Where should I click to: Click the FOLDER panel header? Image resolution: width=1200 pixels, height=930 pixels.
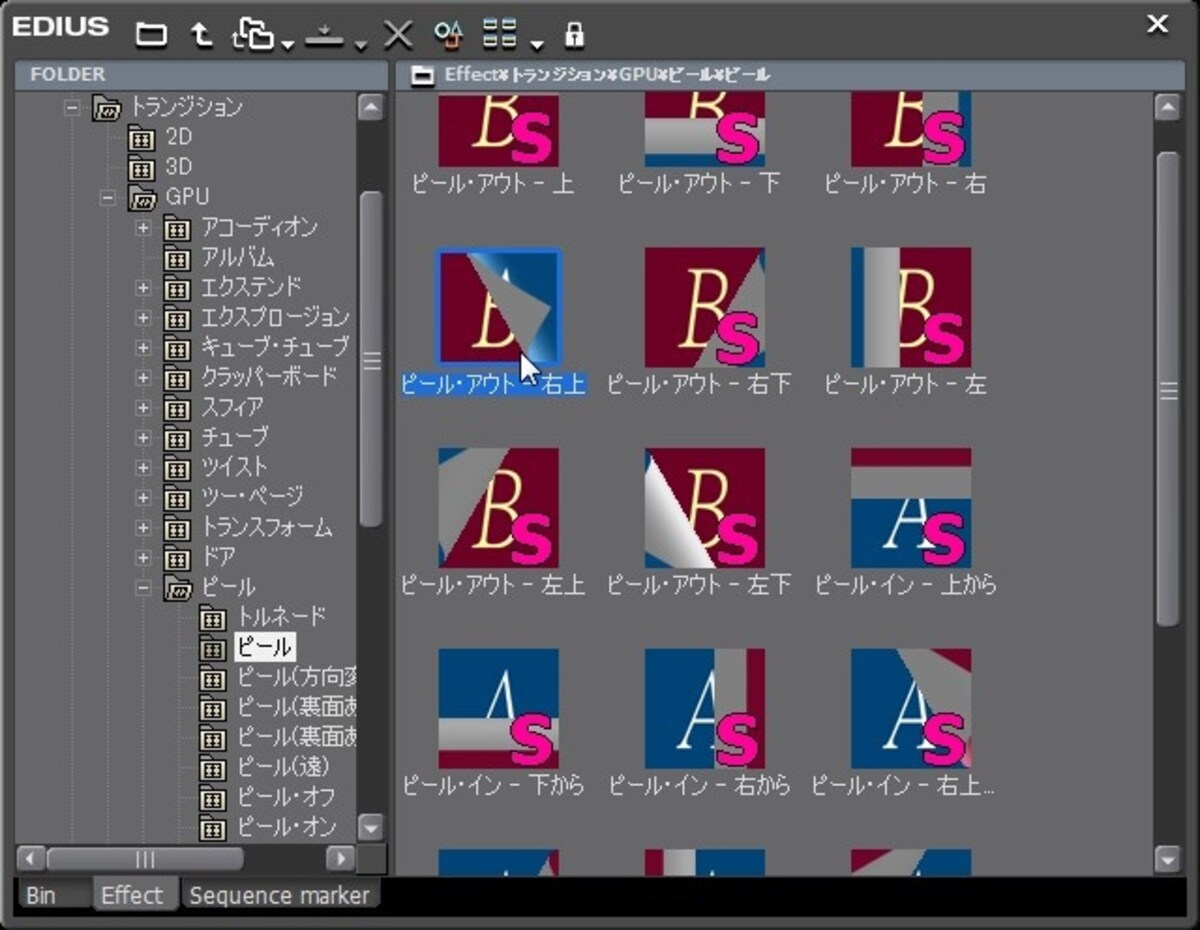(x=200, y=75)
